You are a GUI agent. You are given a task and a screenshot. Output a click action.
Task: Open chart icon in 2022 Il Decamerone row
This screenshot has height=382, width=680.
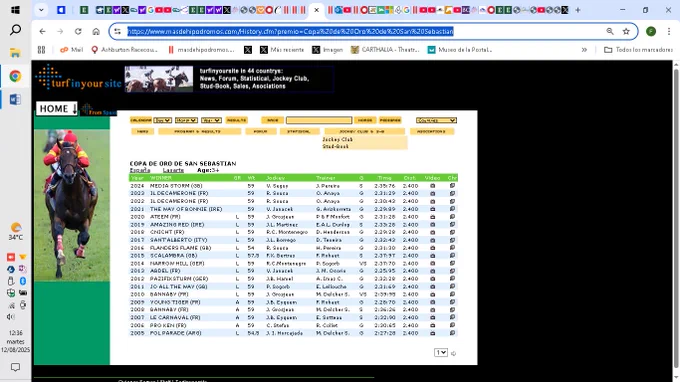coord(452,201)
